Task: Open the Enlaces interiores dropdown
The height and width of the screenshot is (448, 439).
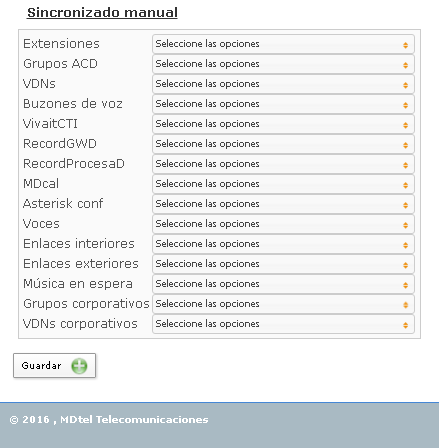Action: (x=283, y=244)
